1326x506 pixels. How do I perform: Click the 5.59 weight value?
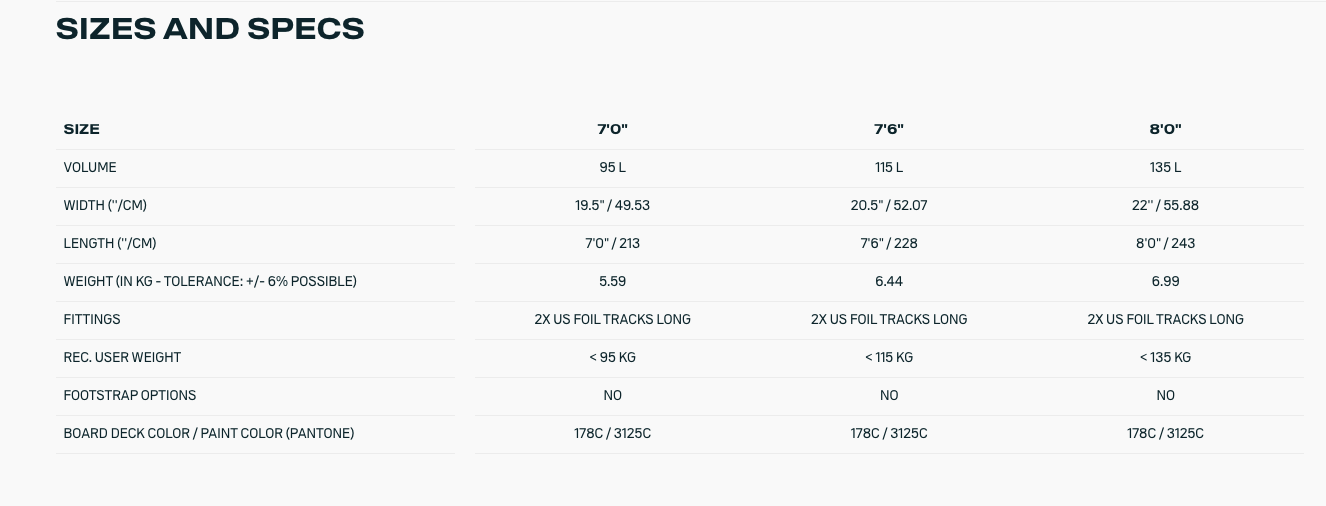point(612,281)
